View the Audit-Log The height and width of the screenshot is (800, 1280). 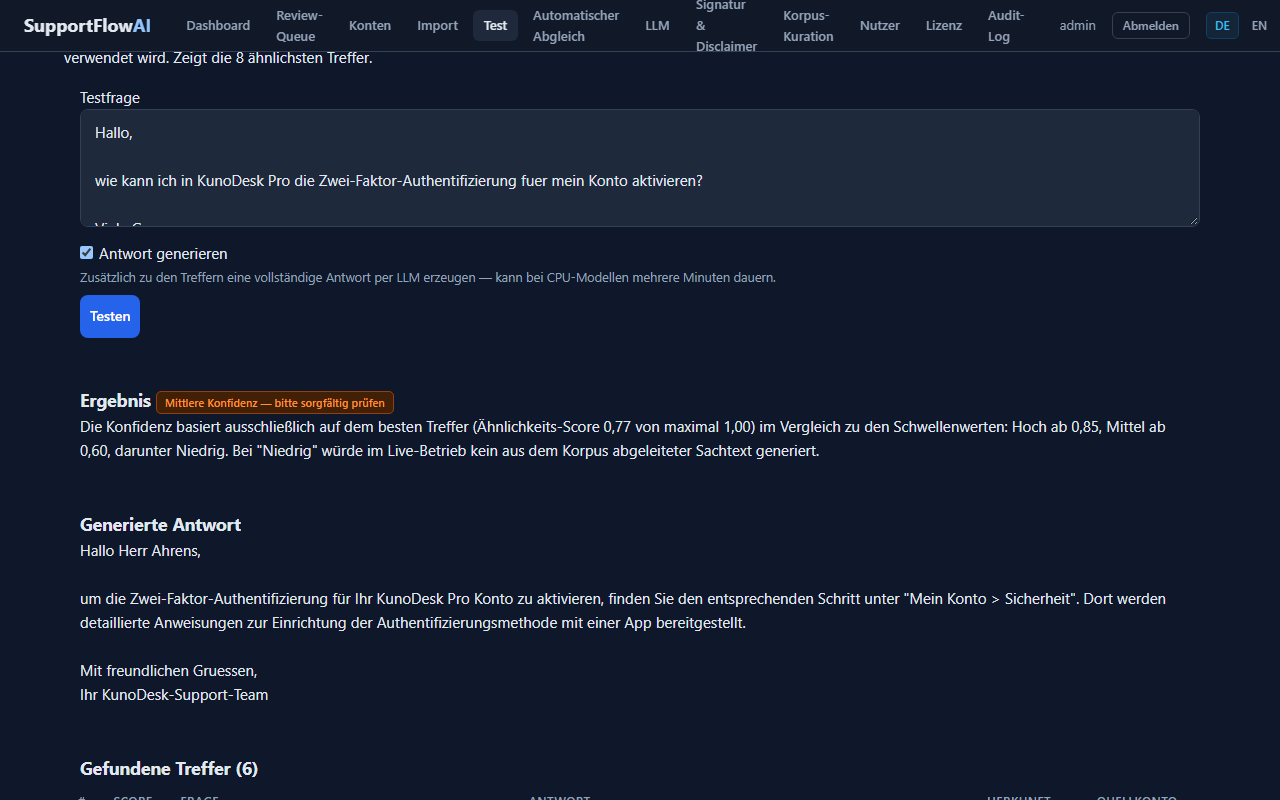click(1006, 26)
